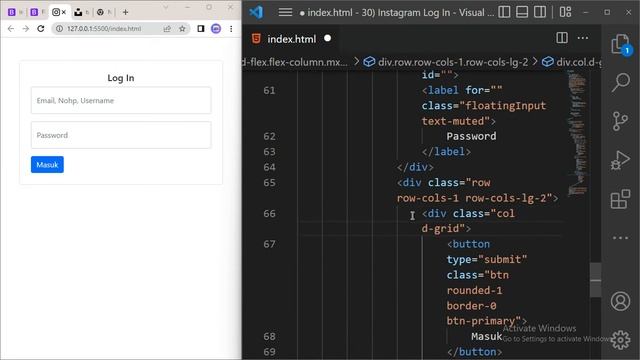Image resolution: width=640 pixels, height=360 pixels.
Task: Open editor More Actions ellipsis
Action: point(583,38)
